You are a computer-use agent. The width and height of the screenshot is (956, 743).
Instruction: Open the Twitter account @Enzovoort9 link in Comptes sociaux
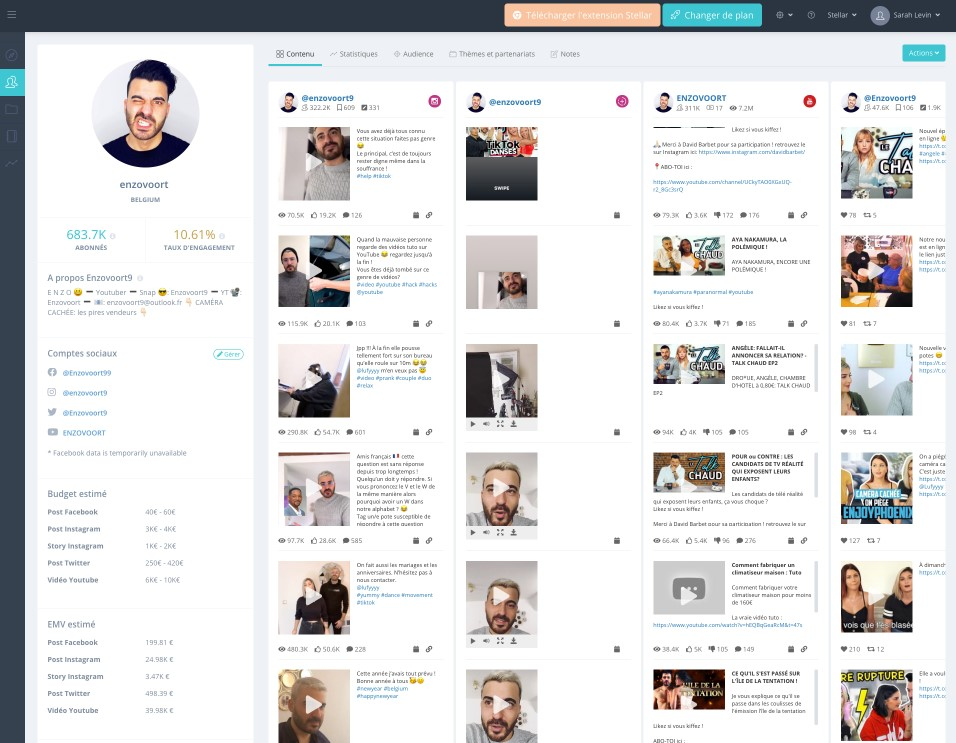pyautogui.click(x=85, y=413)
